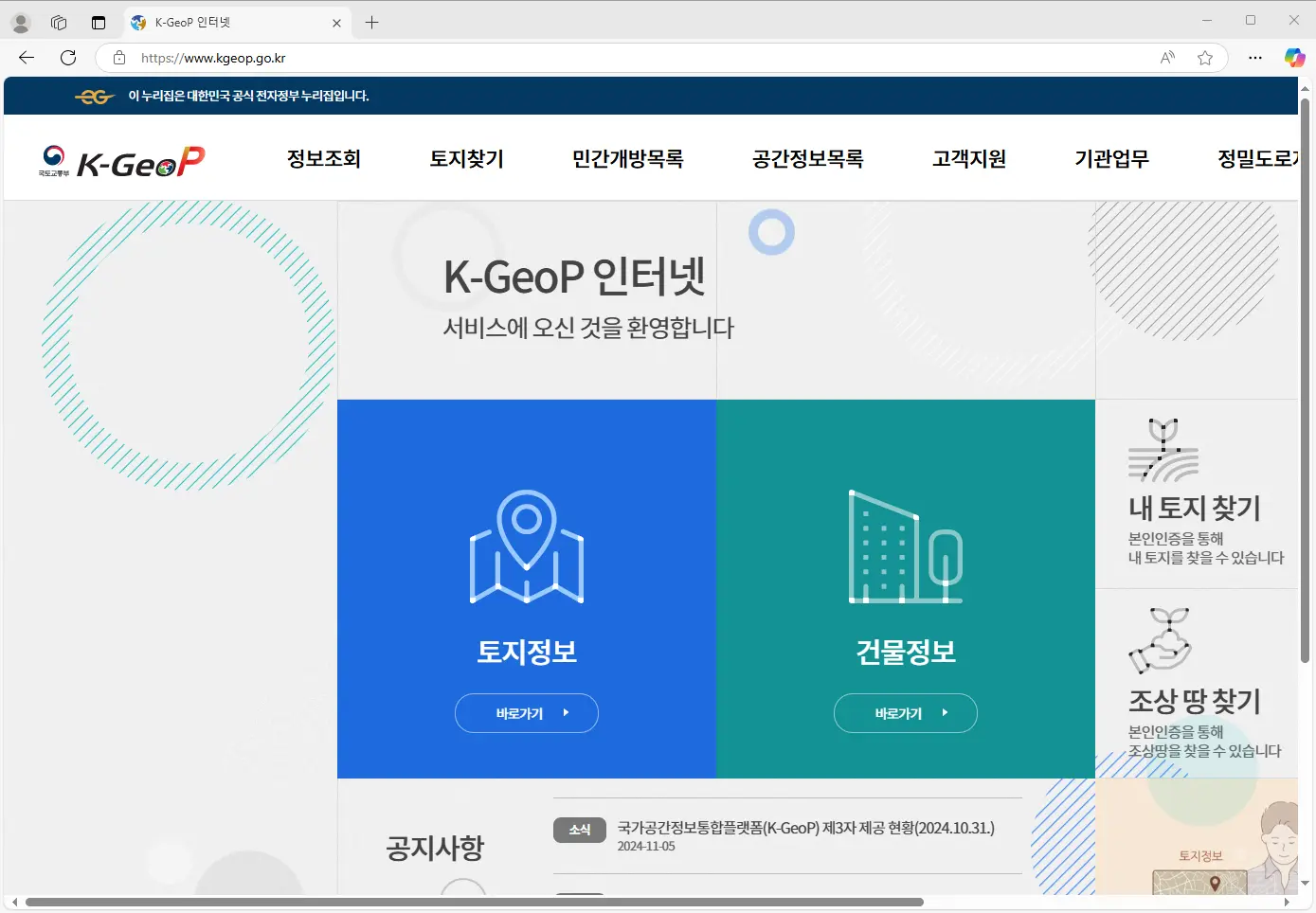1316x913 pixels.
Task: Open 기관업무 menu
Action: tap(1111, 158)
